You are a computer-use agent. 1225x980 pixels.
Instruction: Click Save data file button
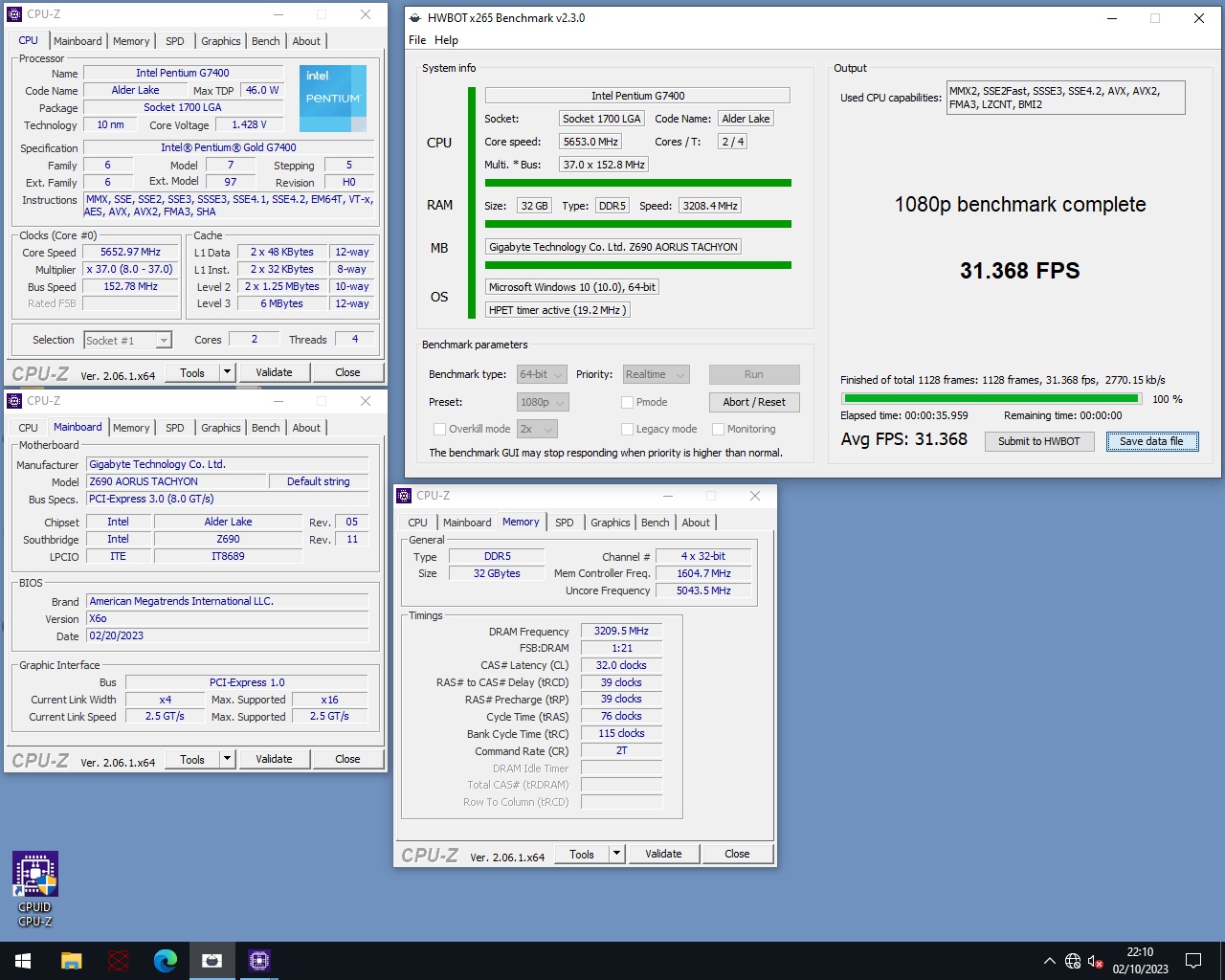(1152, 441)
